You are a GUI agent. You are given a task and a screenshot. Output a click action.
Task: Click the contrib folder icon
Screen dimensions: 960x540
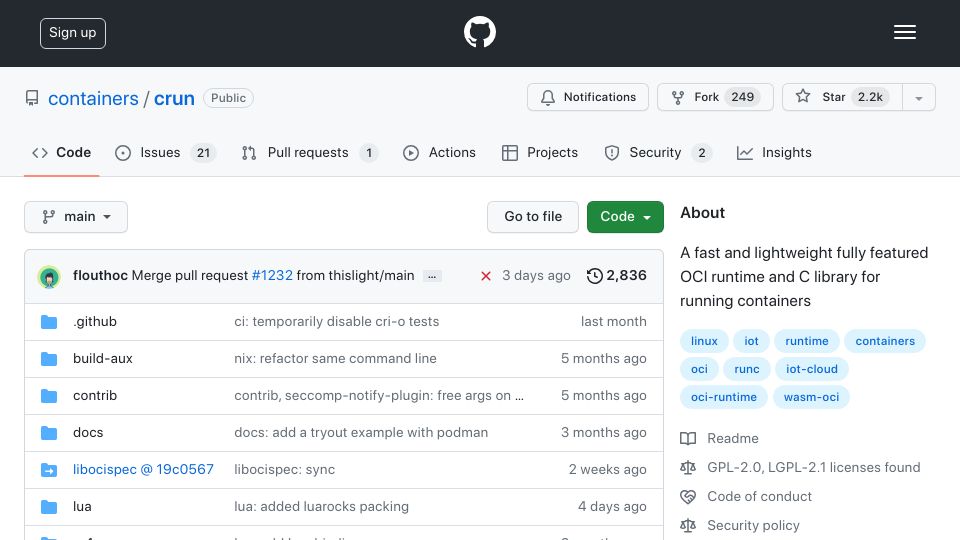pos(49,396)
